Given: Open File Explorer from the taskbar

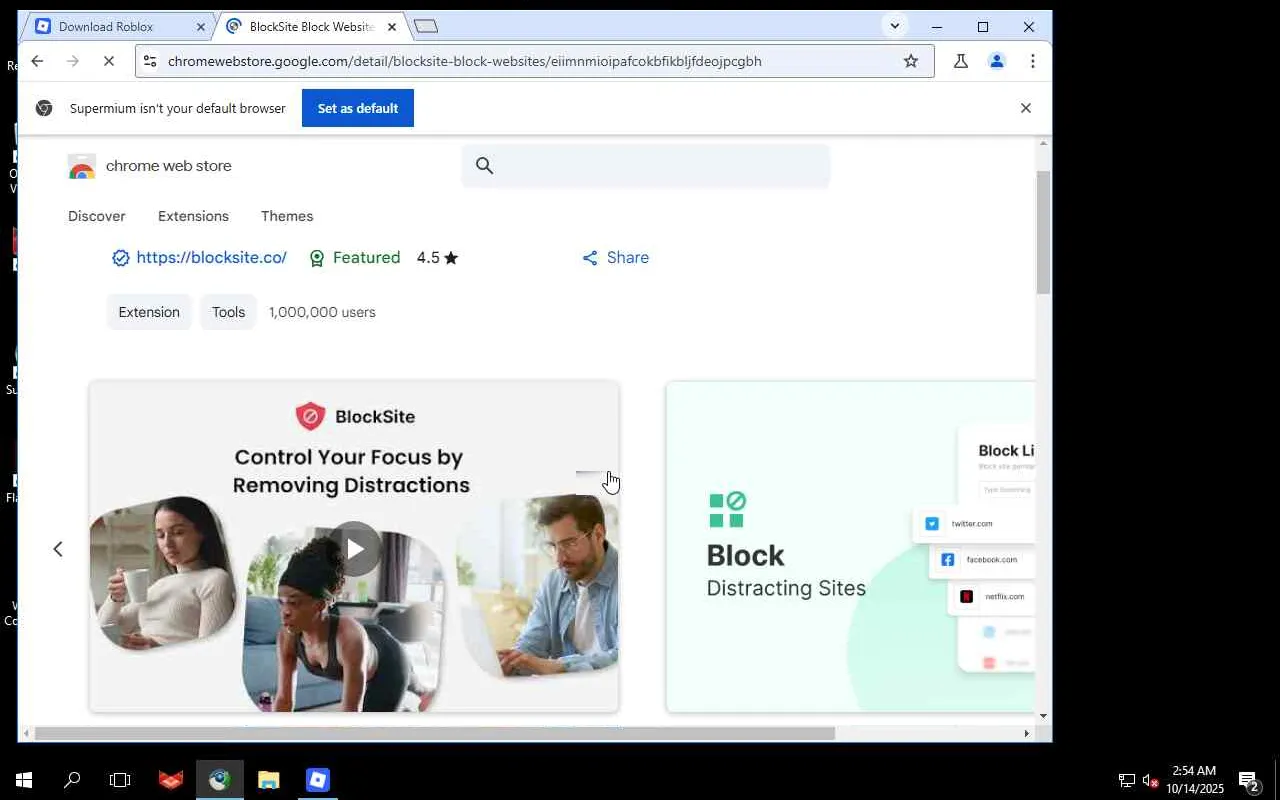Looking at the screenshot, I should [x=268, y=780].
